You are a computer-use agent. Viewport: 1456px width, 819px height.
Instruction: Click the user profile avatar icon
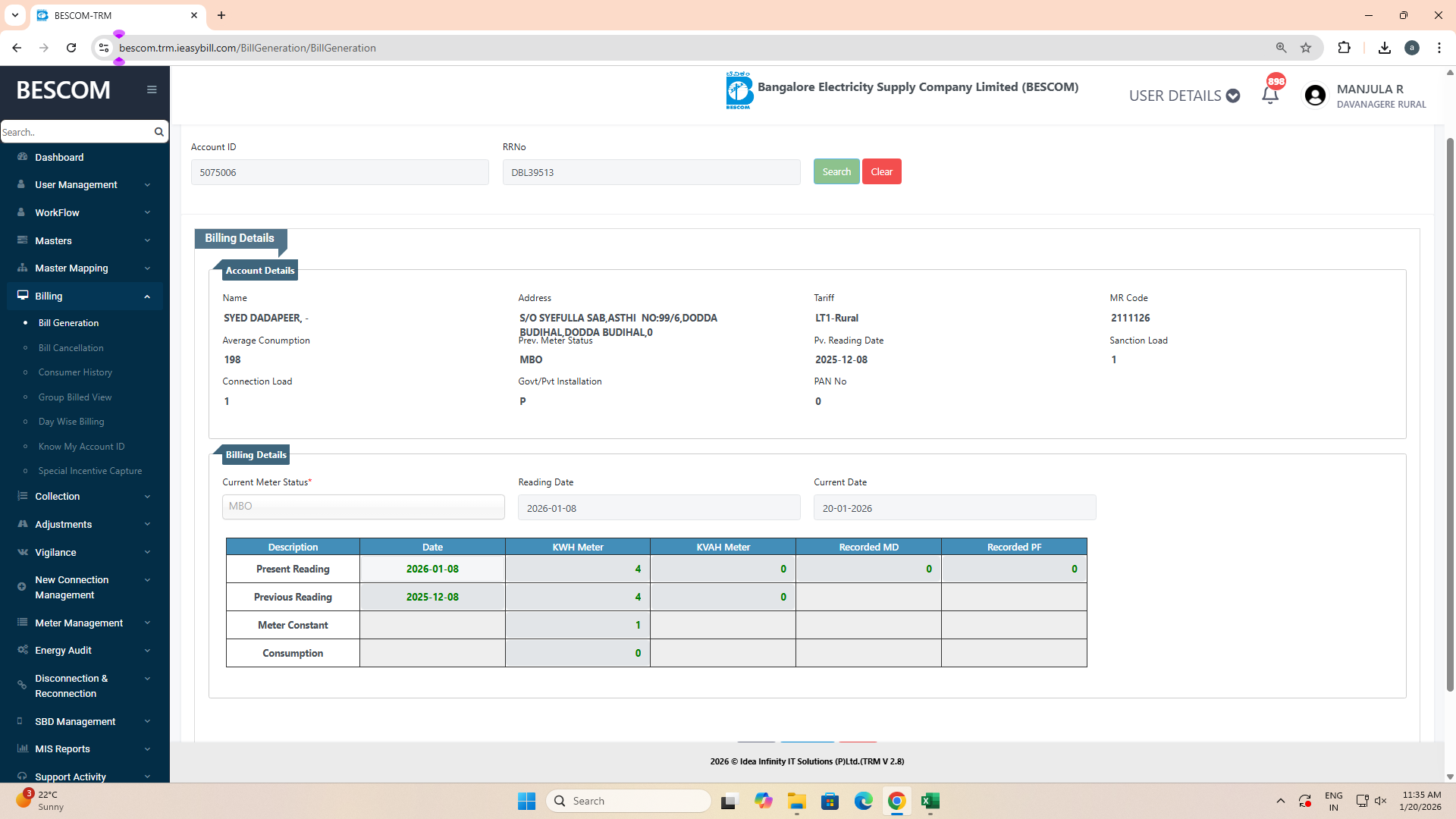pos(1315,96)
